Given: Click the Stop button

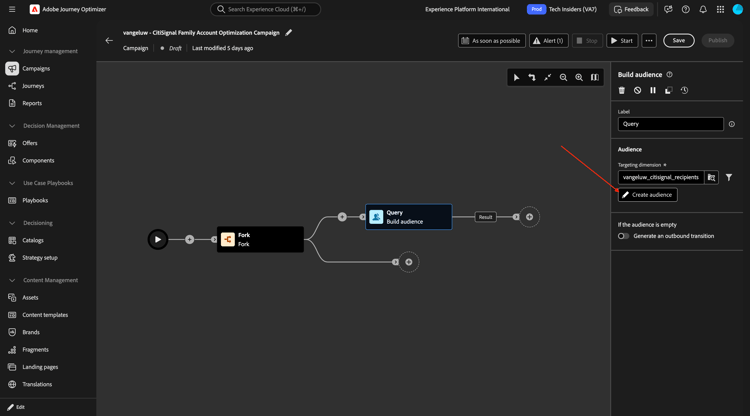Looking at the screenshot, I should click(x=587, y=41).
